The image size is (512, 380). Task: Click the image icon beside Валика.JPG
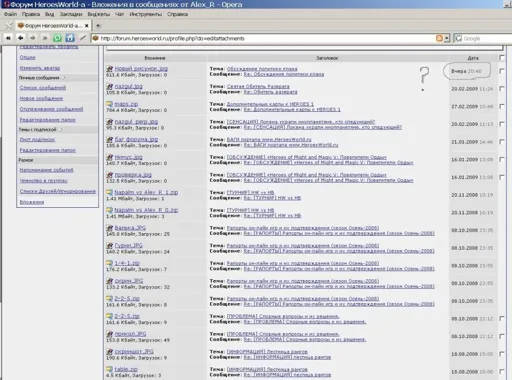(x=110, y=228)
